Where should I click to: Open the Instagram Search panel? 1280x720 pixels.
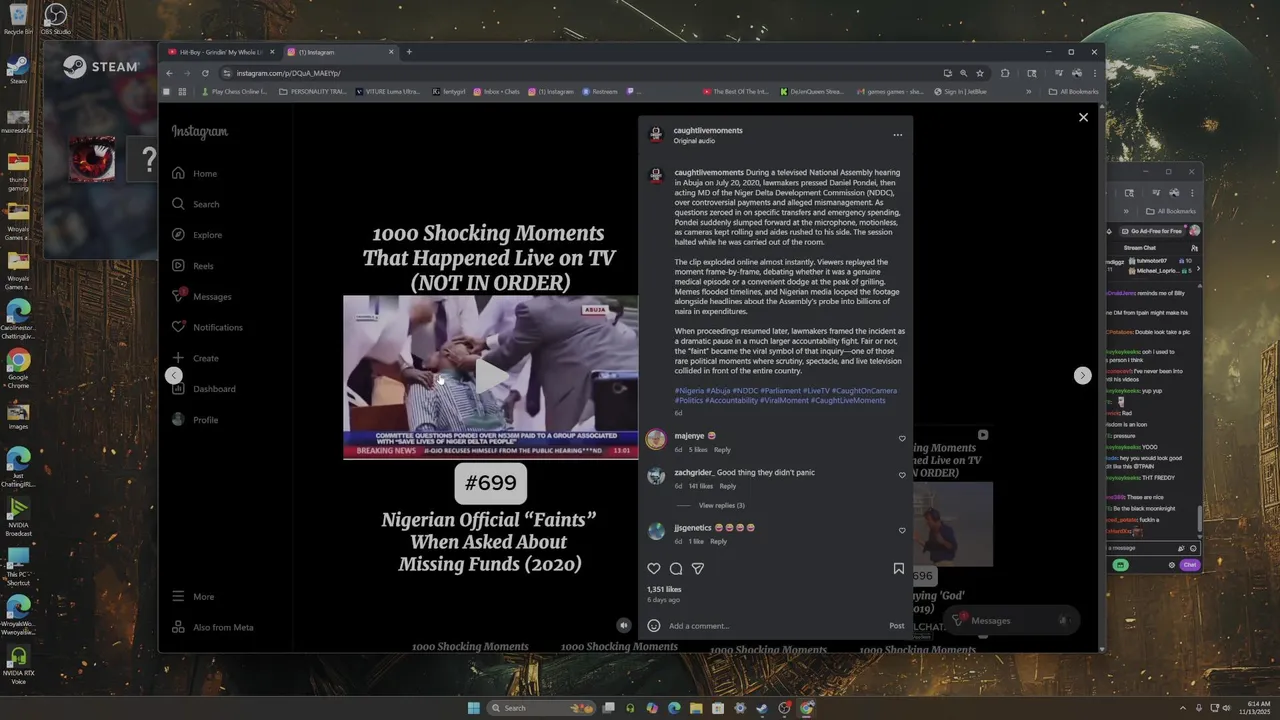coord(195,204)
